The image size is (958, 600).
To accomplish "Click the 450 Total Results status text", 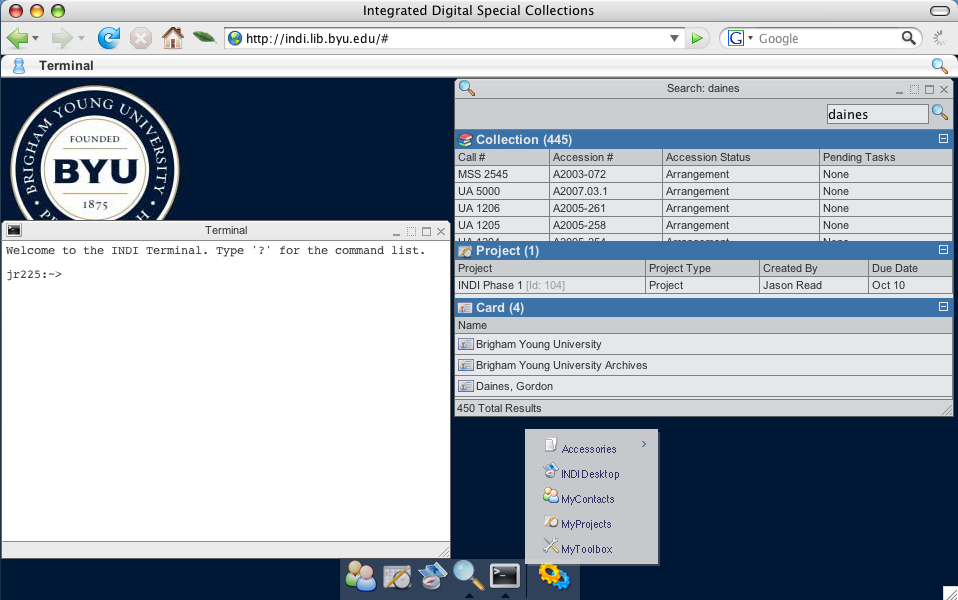I will click(x=499, y=408).
